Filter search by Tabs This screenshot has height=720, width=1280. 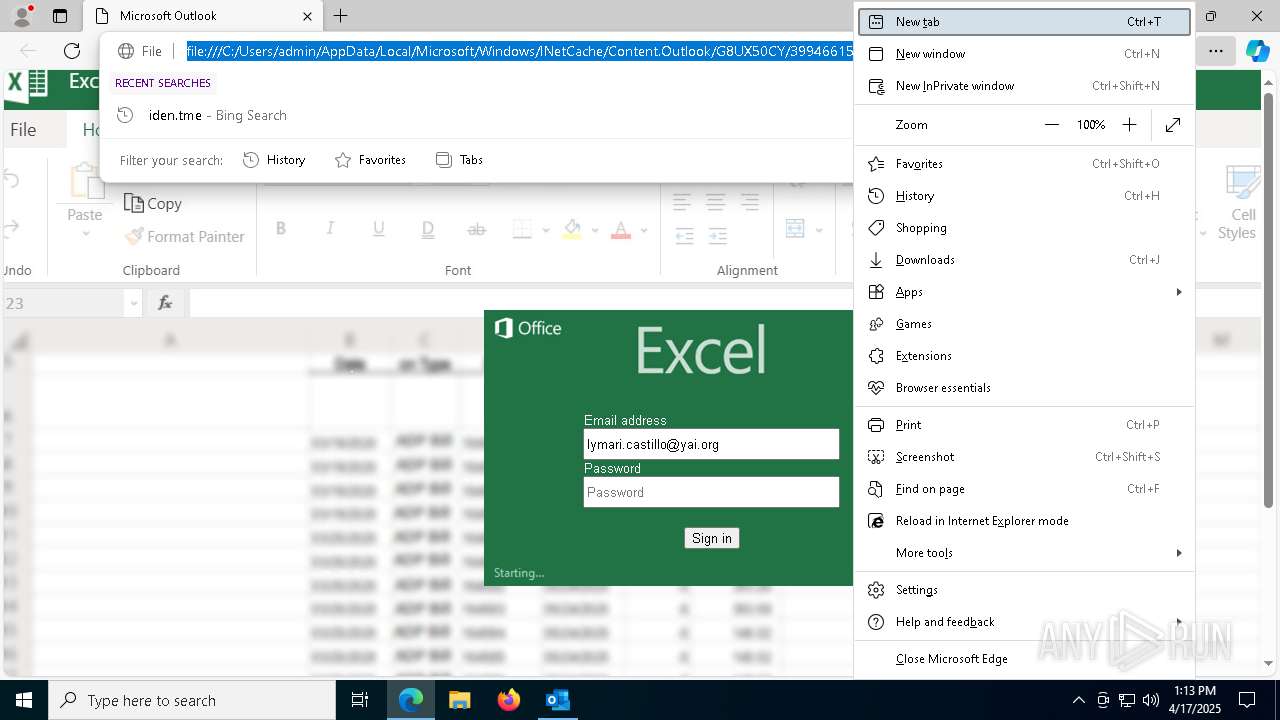pos(459,160)
